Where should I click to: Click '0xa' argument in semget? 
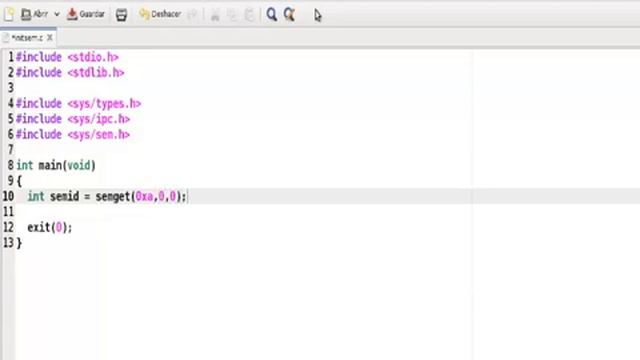(x=144, y=197)
